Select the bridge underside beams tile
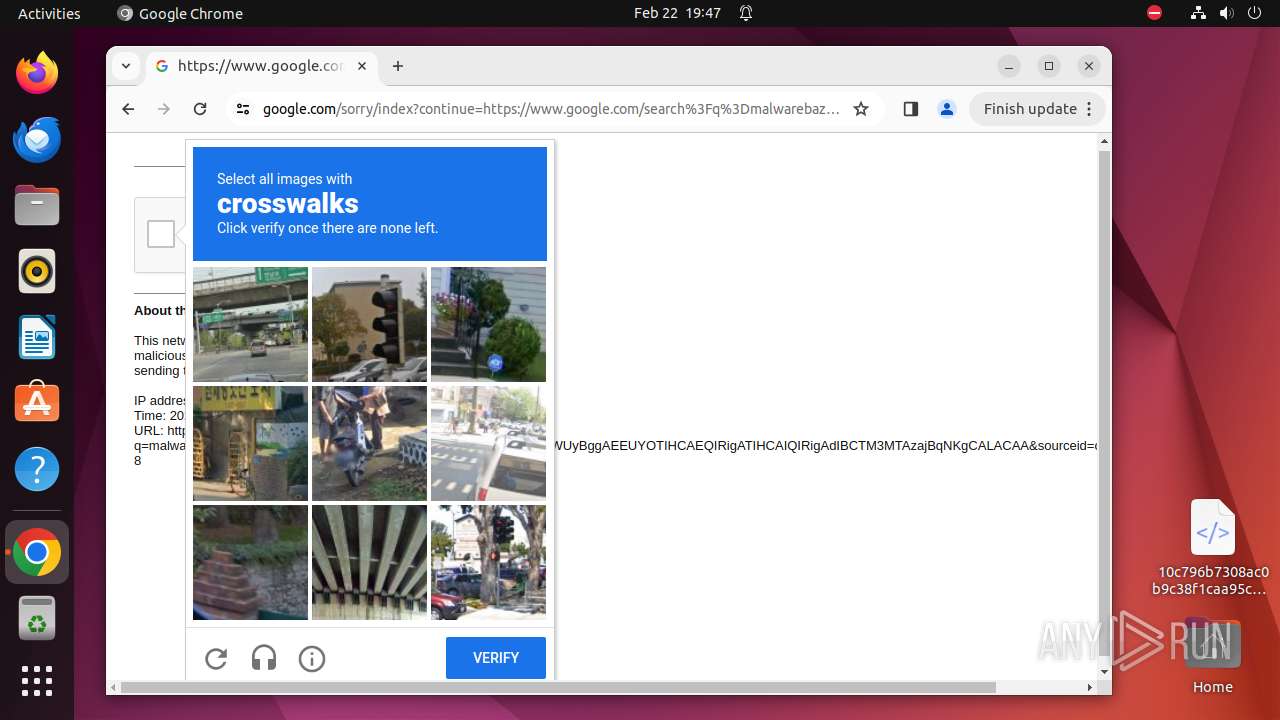Image resolution: width=1280 pixels, height=720 pixels. [x=369, y=562]
